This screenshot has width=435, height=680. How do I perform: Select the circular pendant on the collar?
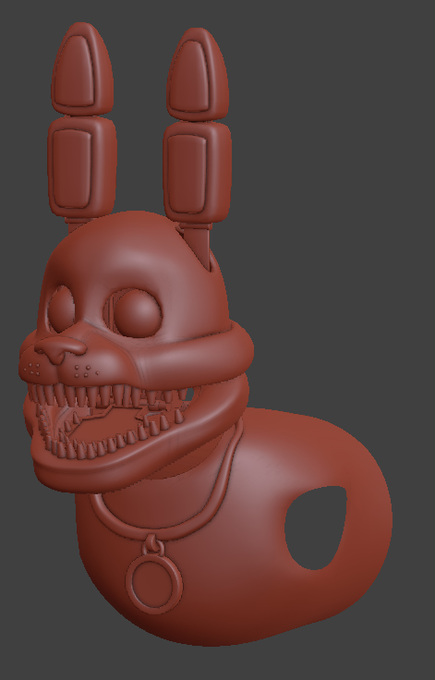(x=154, y=582)
